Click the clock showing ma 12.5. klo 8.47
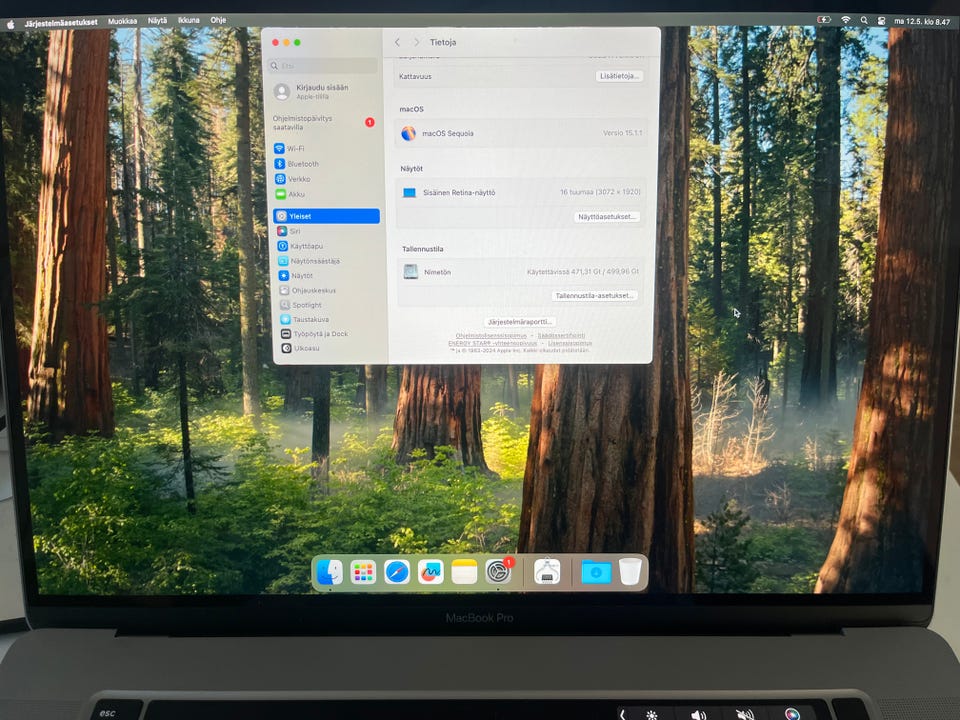Image resolution: width=960 pixels, height=720 pixels. coord(922,21)
